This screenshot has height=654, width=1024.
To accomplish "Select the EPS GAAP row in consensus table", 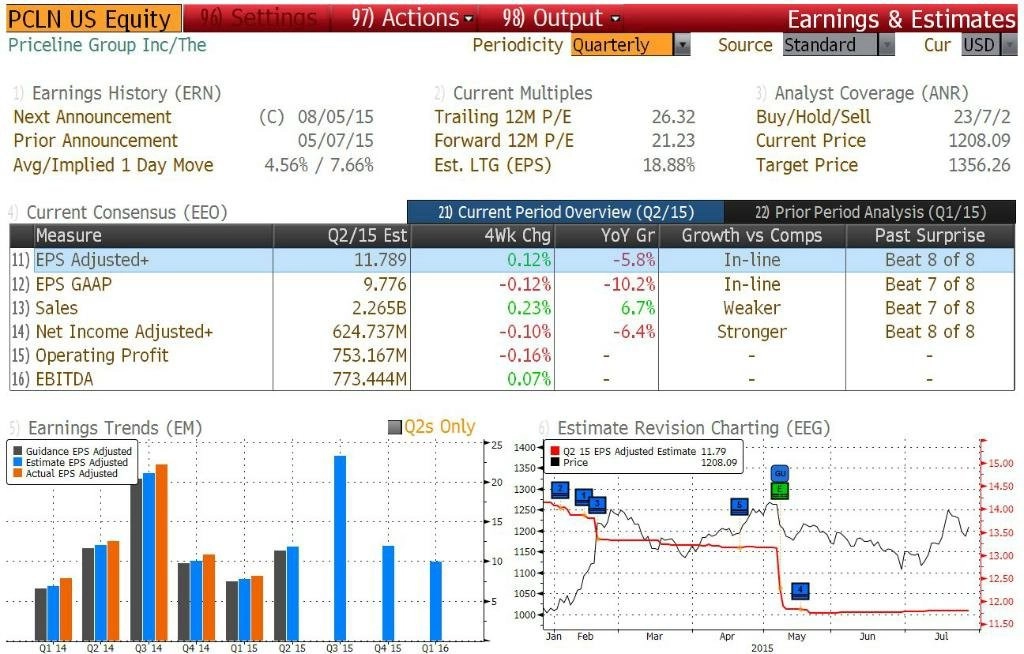I will coord(512,284).
